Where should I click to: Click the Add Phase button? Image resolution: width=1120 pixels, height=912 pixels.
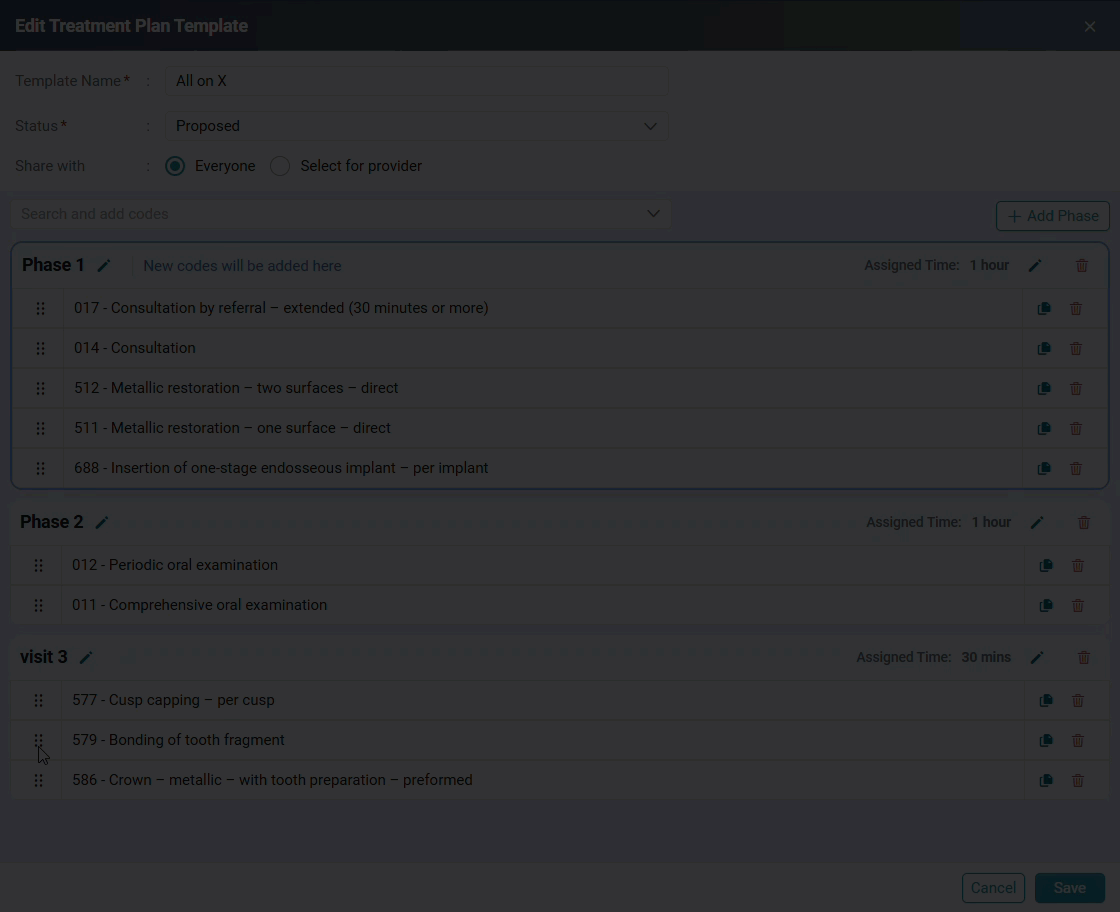coord(1053,216)
